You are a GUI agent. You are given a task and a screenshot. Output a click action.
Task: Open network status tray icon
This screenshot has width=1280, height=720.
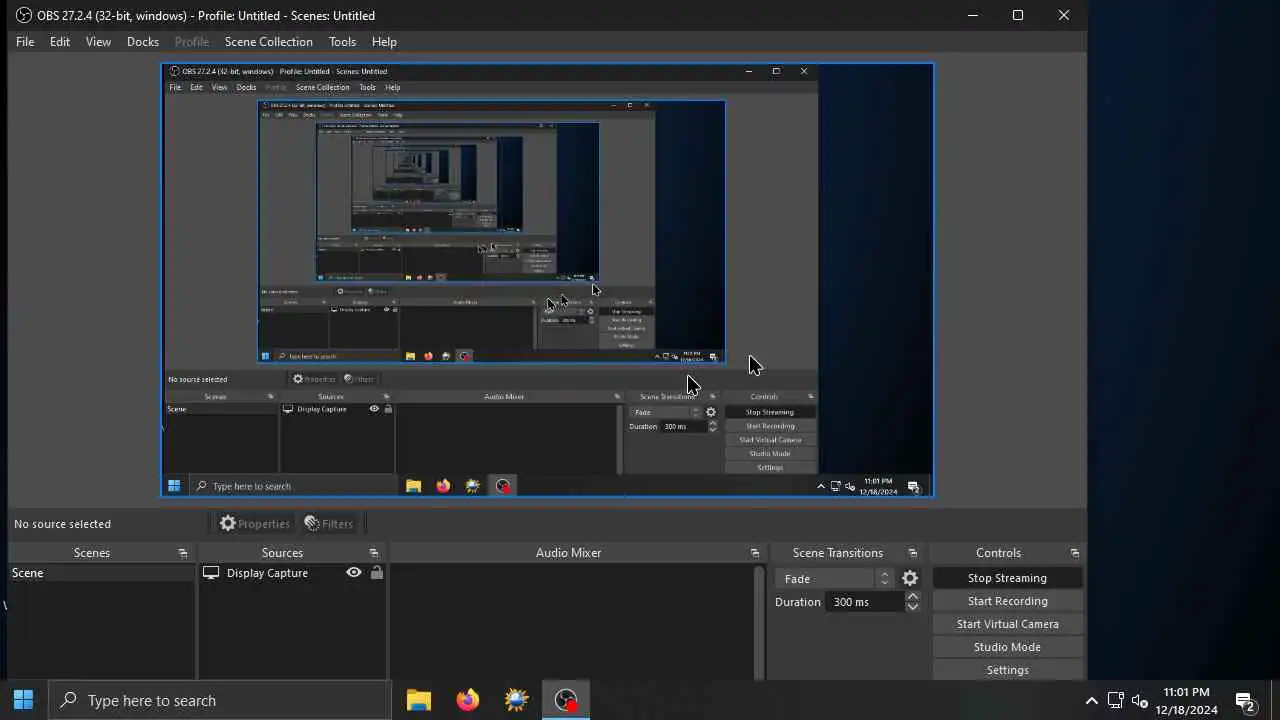[x=1116, y=701]
